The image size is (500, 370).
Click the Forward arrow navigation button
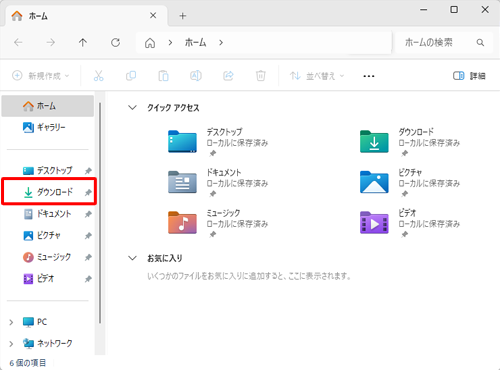click(51, 42)
